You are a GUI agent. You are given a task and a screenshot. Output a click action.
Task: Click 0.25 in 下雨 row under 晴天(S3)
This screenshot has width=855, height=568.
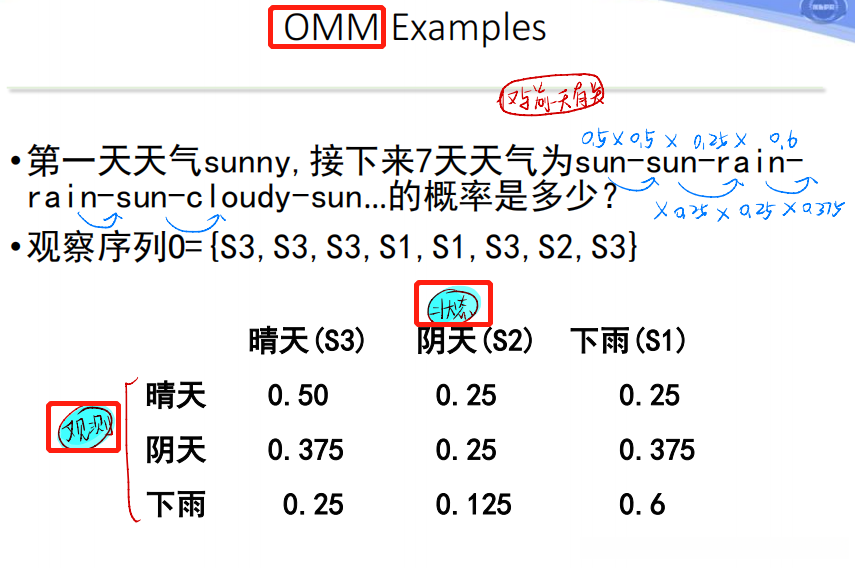pos(313,505)
